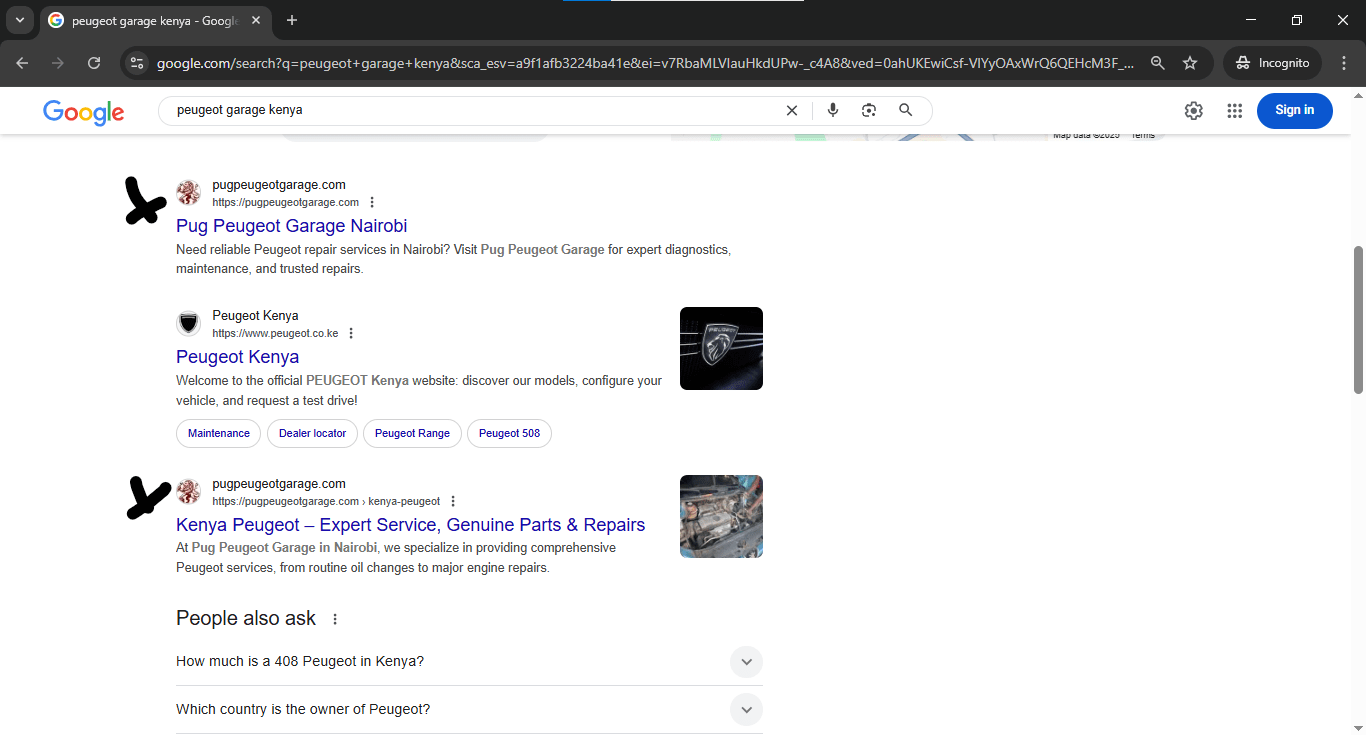The image size is (1366, 735).
Task: Open site information icon in address bar
Action: [x=137, y=63]
